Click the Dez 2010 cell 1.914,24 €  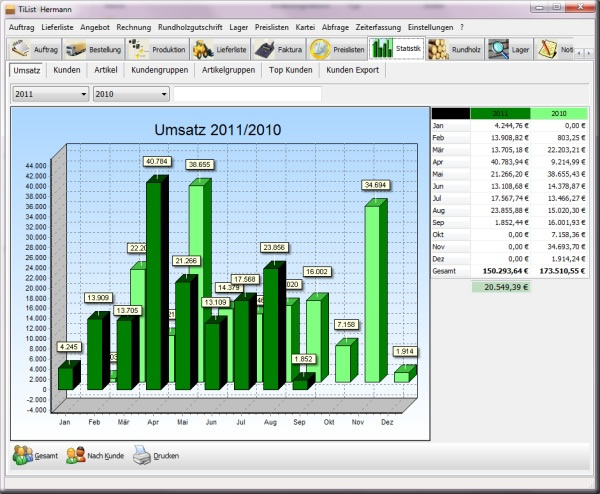click(559, 259)
